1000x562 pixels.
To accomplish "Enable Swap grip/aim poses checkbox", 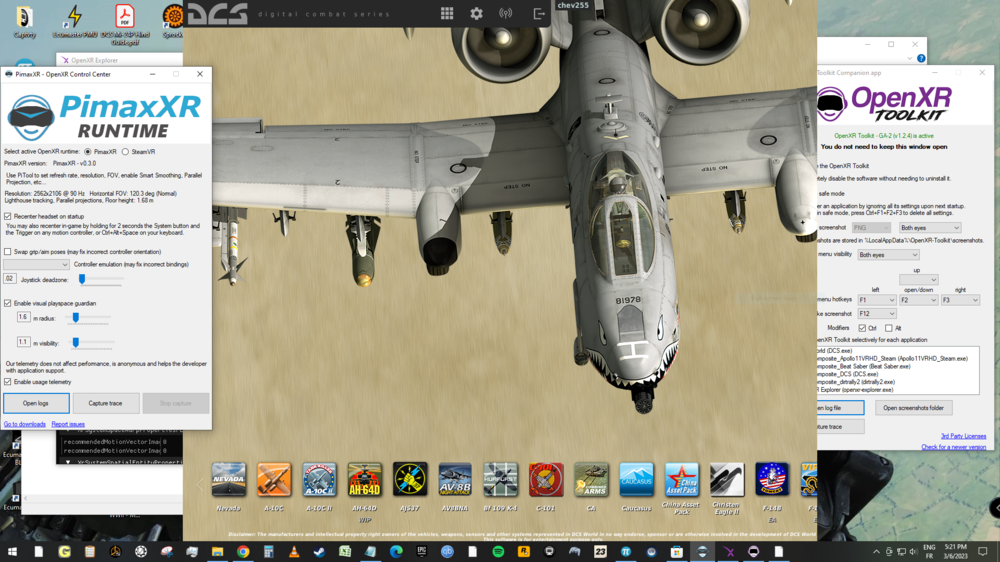I will [8, 252].
